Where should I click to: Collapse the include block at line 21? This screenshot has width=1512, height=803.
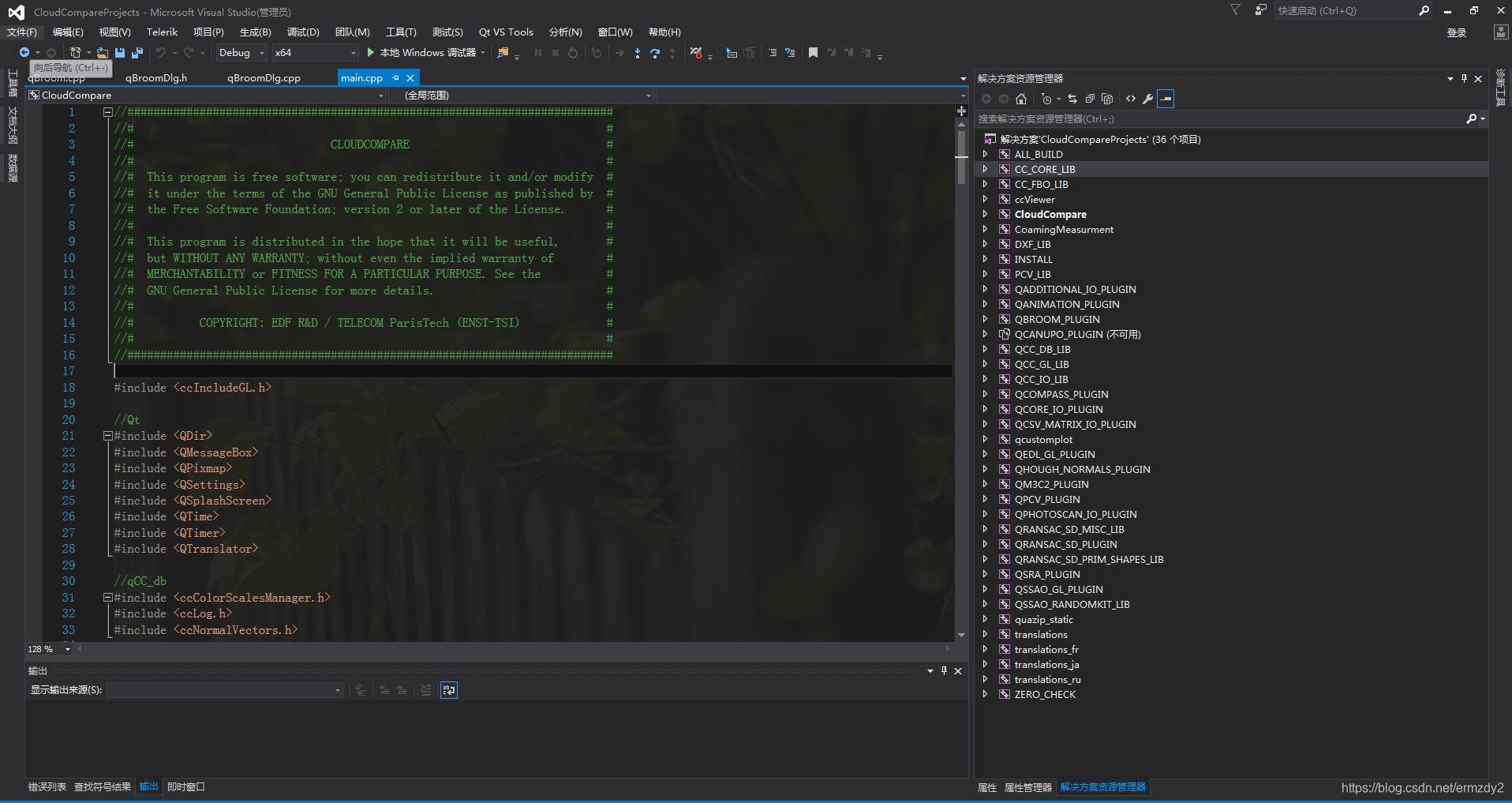[107, 436]
